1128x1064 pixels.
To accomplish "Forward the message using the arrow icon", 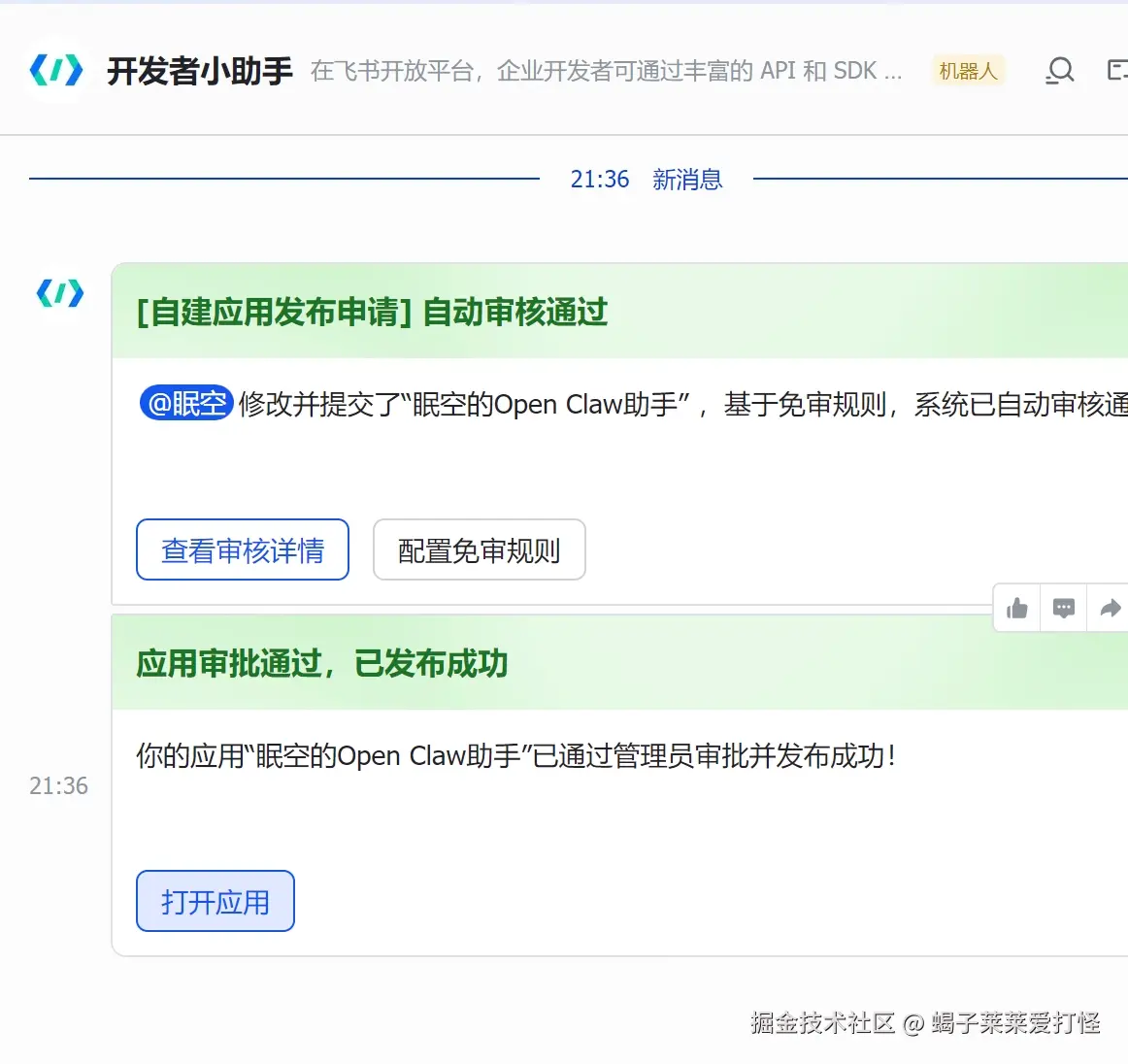I will point(1110,609).
